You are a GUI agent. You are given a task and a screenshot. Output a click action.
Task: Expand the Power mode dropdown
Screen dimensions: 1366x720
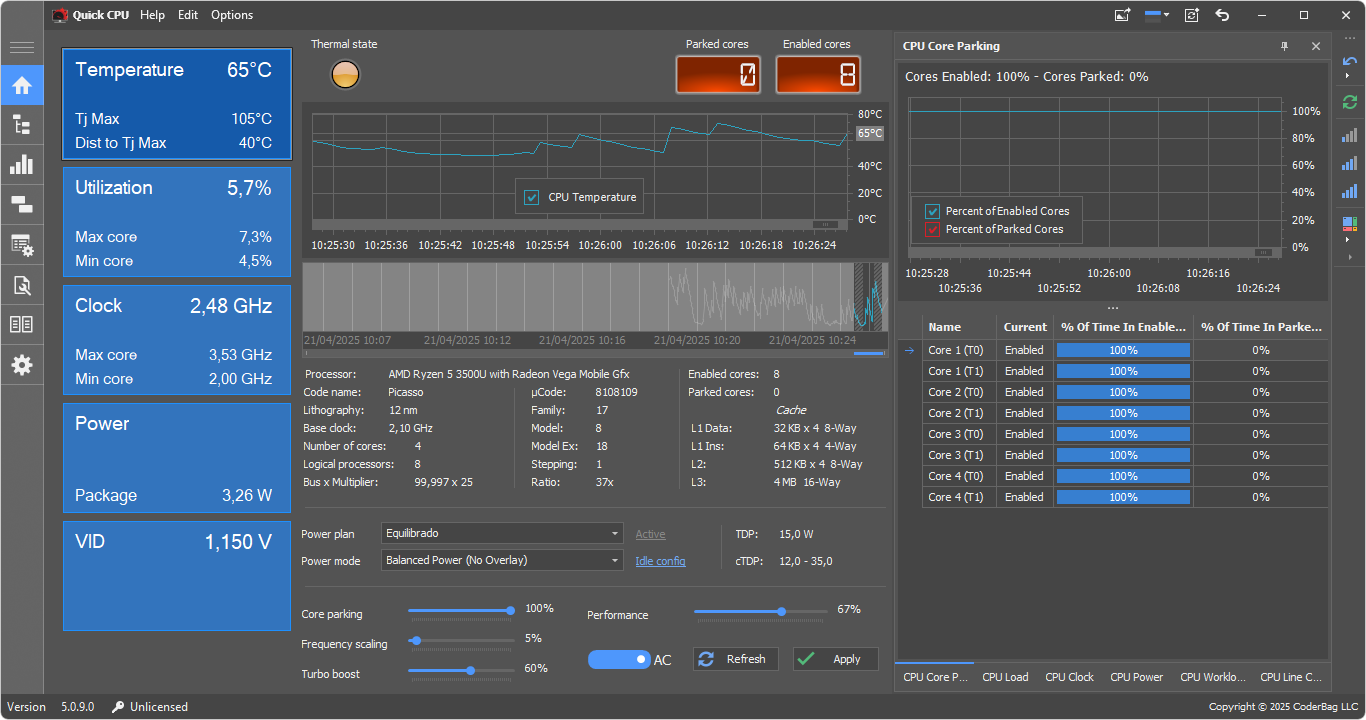pyautogui.click(x=502, y=560)
